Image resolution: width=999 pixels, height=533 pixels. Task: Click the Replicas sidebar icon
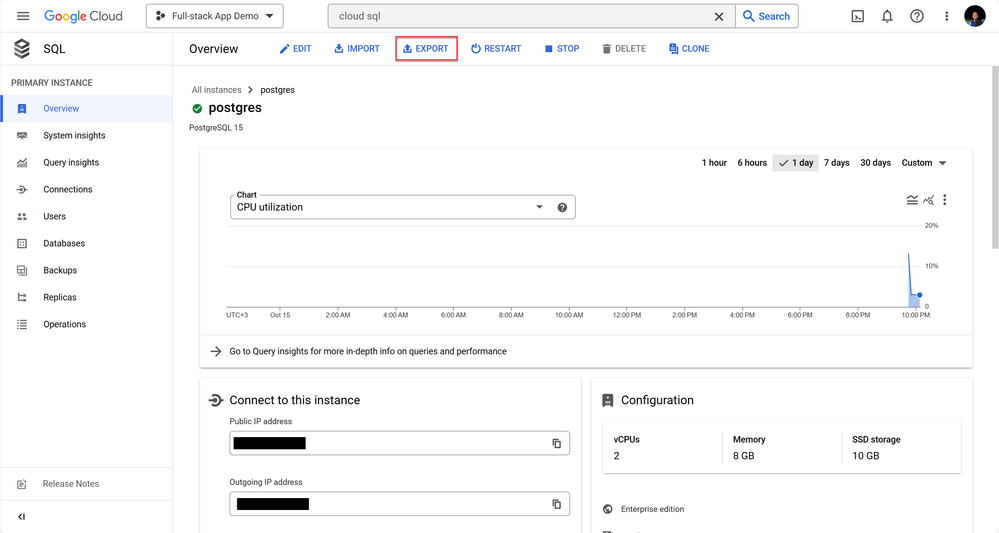pos(22,297)
